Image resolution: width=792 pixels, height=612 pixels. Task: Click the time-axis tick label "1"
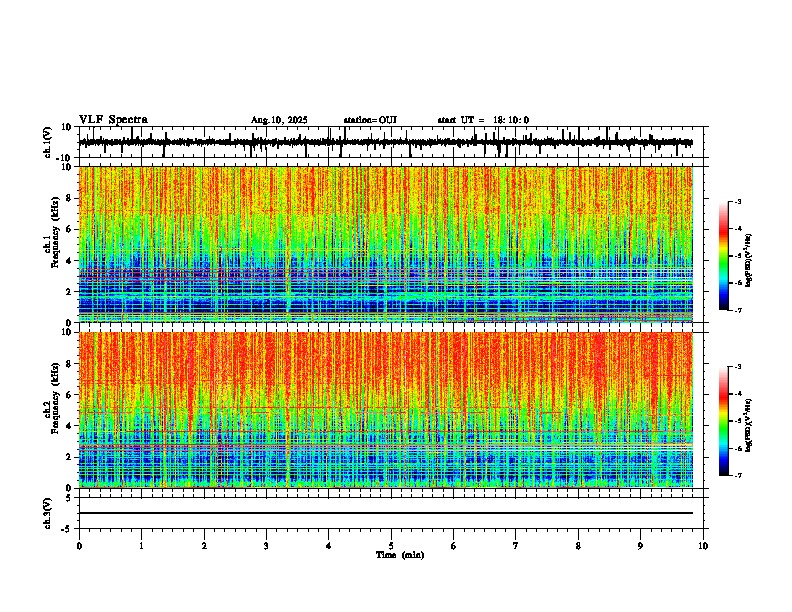[x=141, y=546]
